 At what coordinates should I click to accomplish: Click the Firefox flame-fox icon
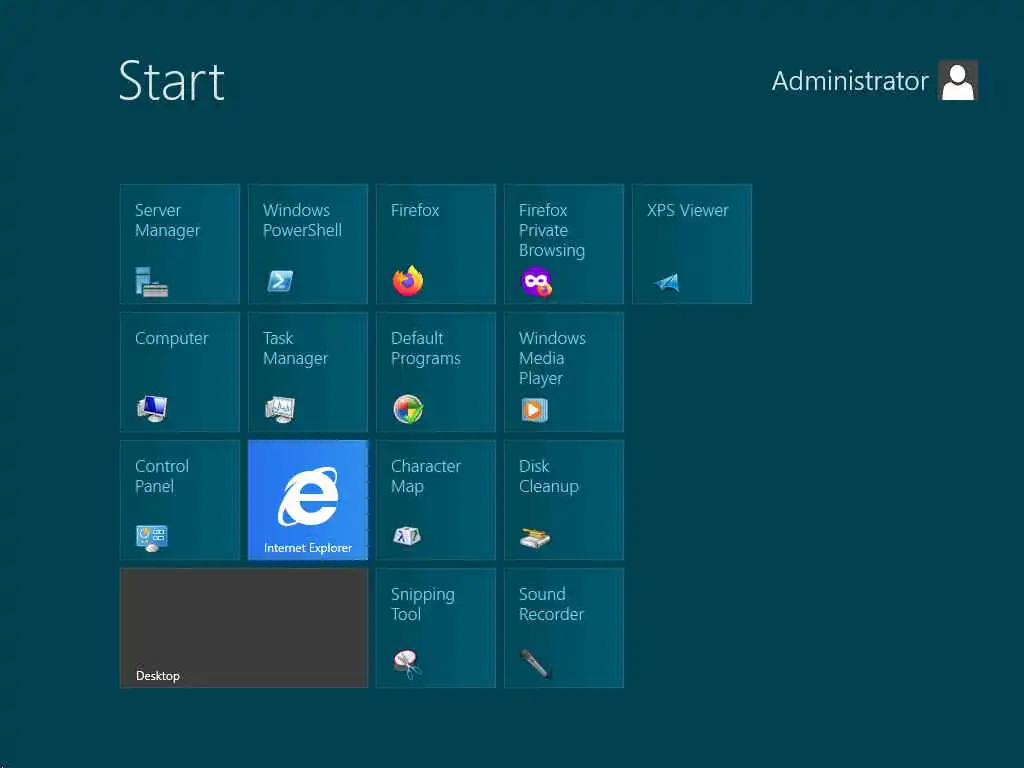click(x=408, y=281)
